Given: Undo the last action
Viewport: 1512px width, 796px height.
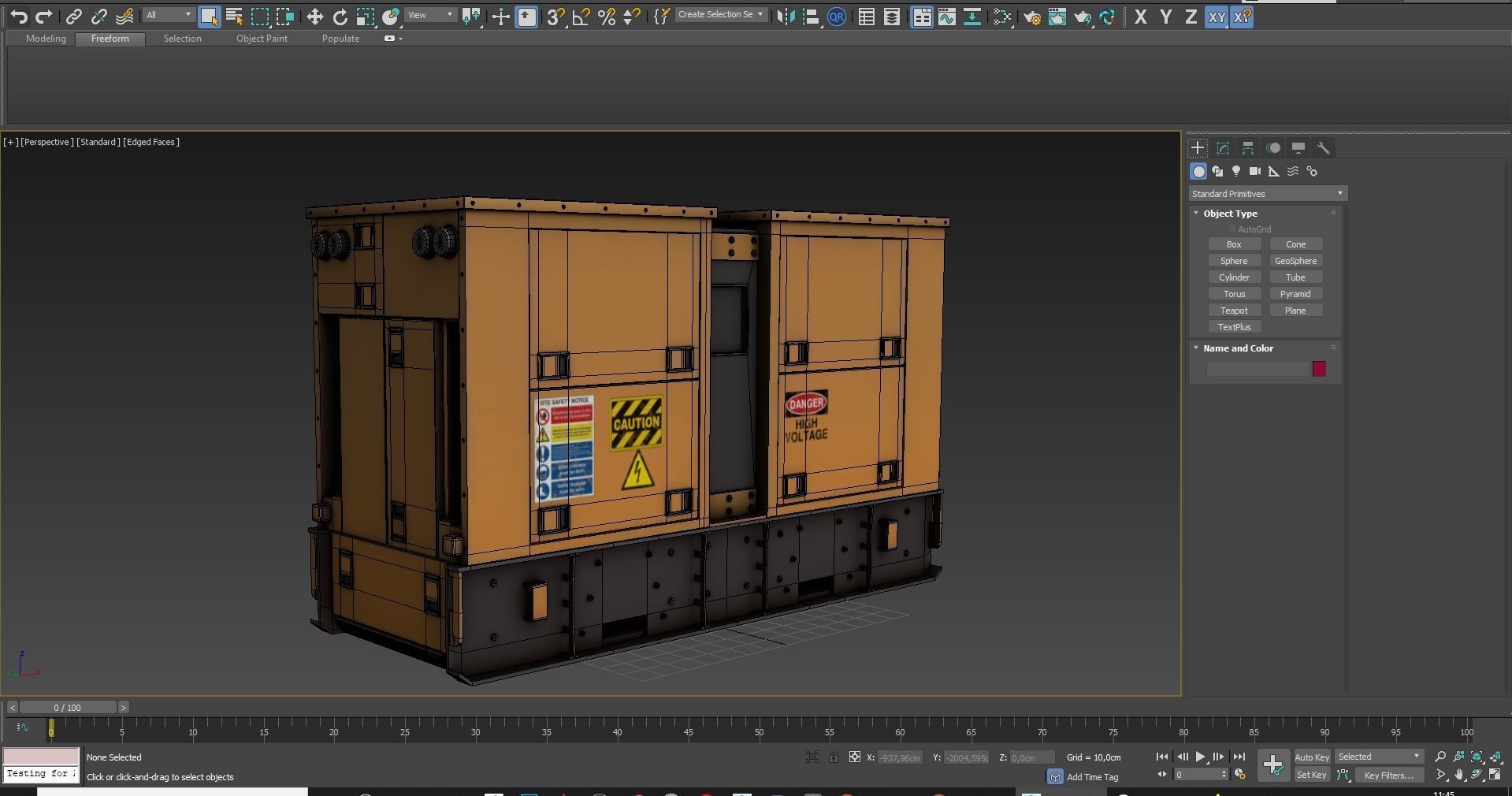Looking at the screenshot, I should pos(19,17).
